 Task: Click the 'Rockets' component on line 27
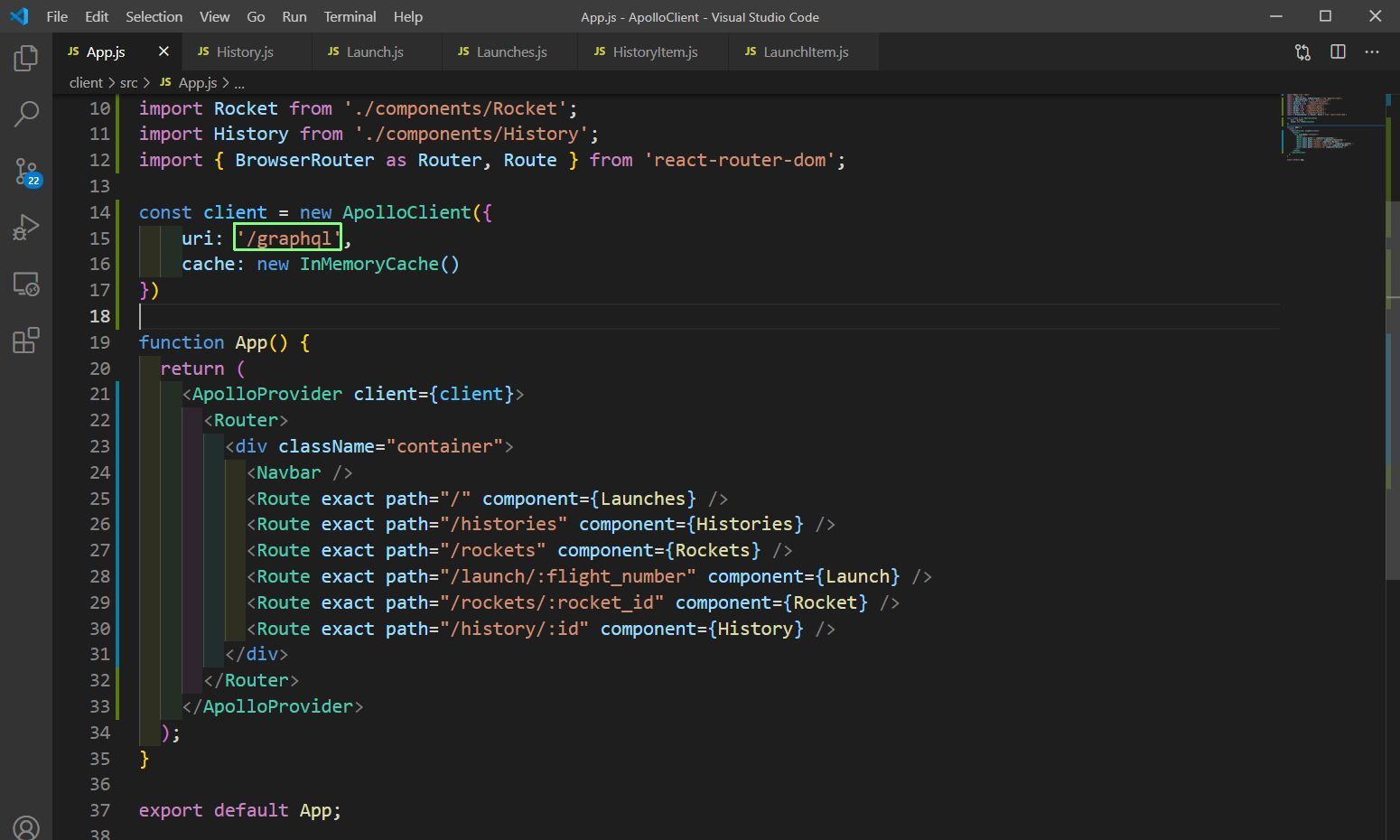tap(713, 550)
